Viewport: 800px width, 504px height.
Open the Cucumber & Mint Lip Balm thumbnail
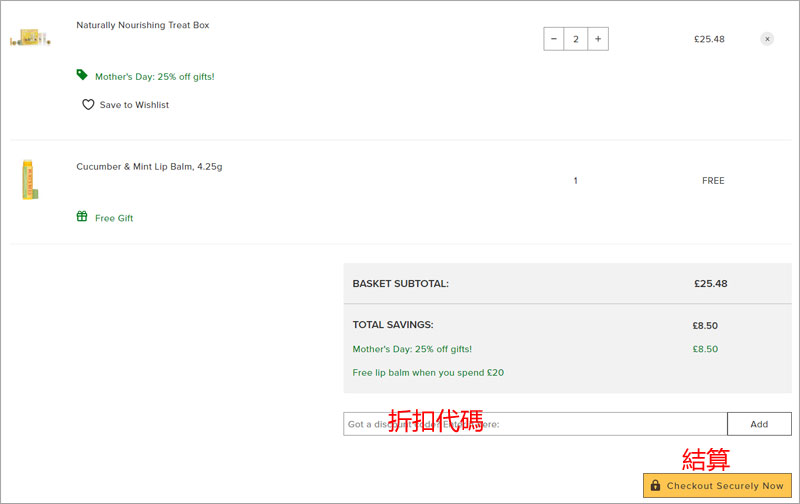point(28,180)
